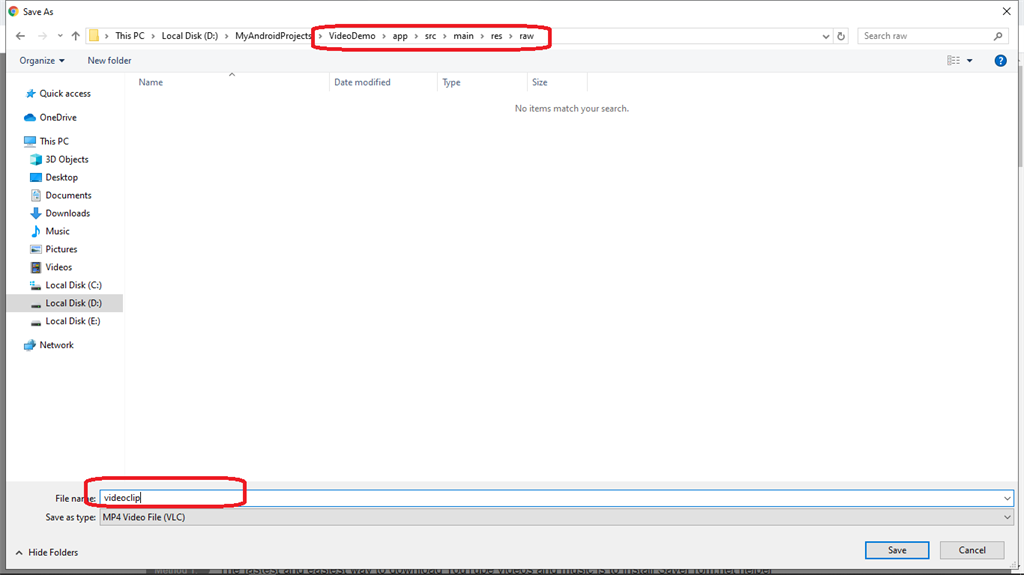Open more view options dropdown
This screenshot has height=575, width=1024.
point(969,61)
